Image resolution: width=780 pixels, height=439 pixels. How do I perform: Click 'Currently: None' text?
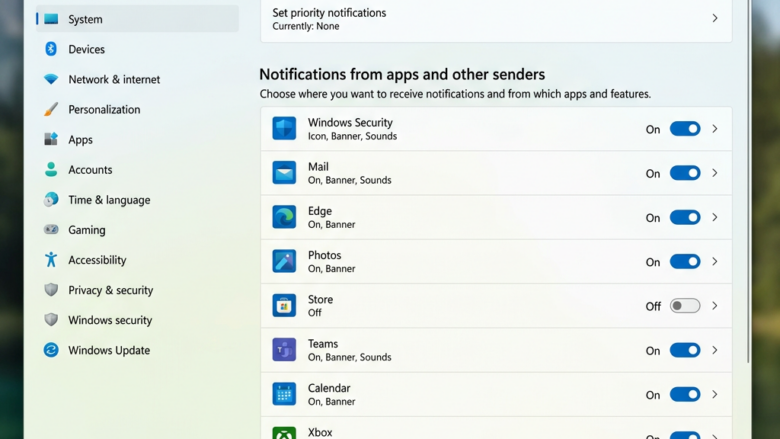pos(305,26)
